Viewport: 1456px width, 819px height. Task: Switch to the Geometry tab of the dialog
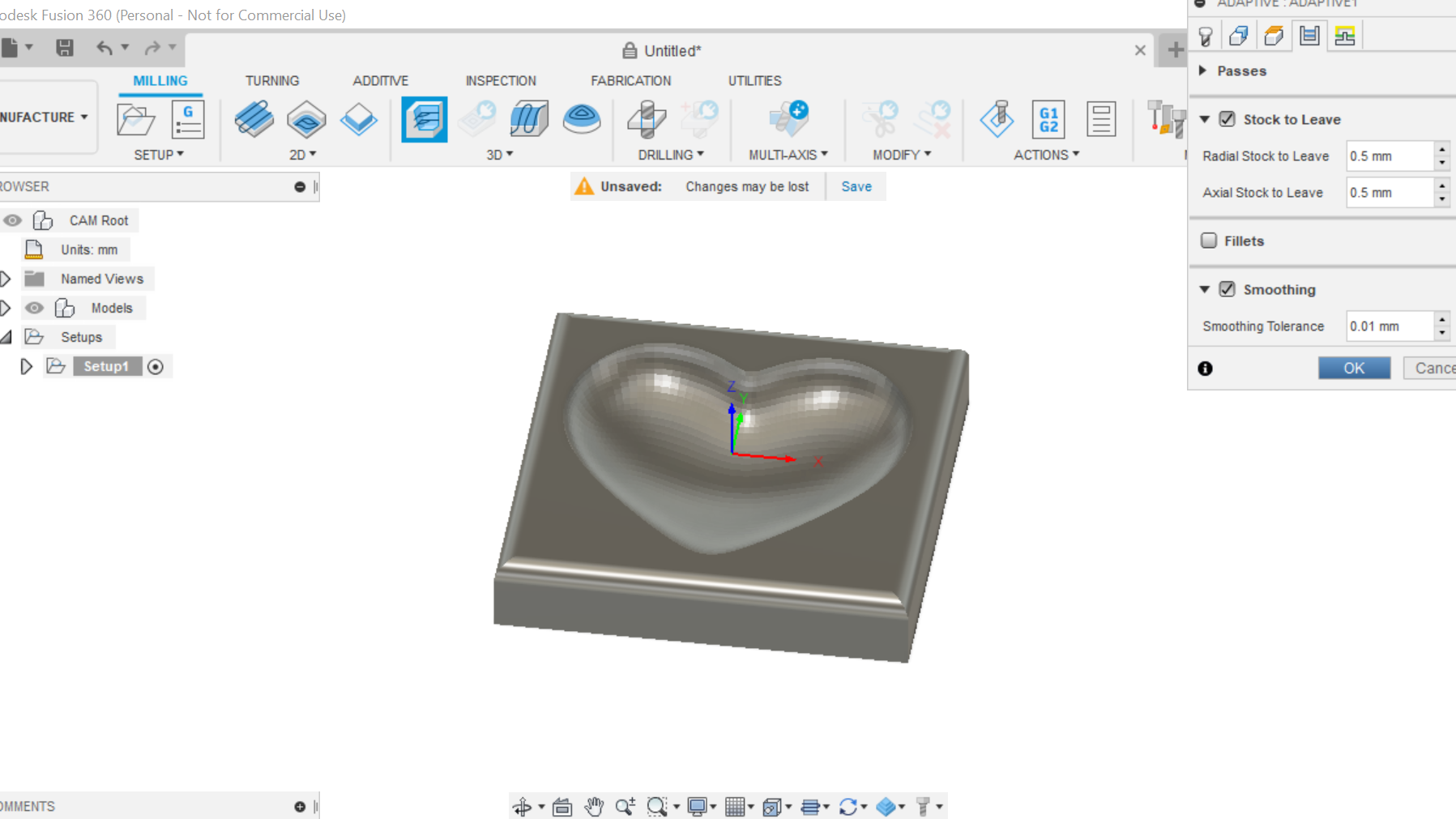tap(1238, 35)
